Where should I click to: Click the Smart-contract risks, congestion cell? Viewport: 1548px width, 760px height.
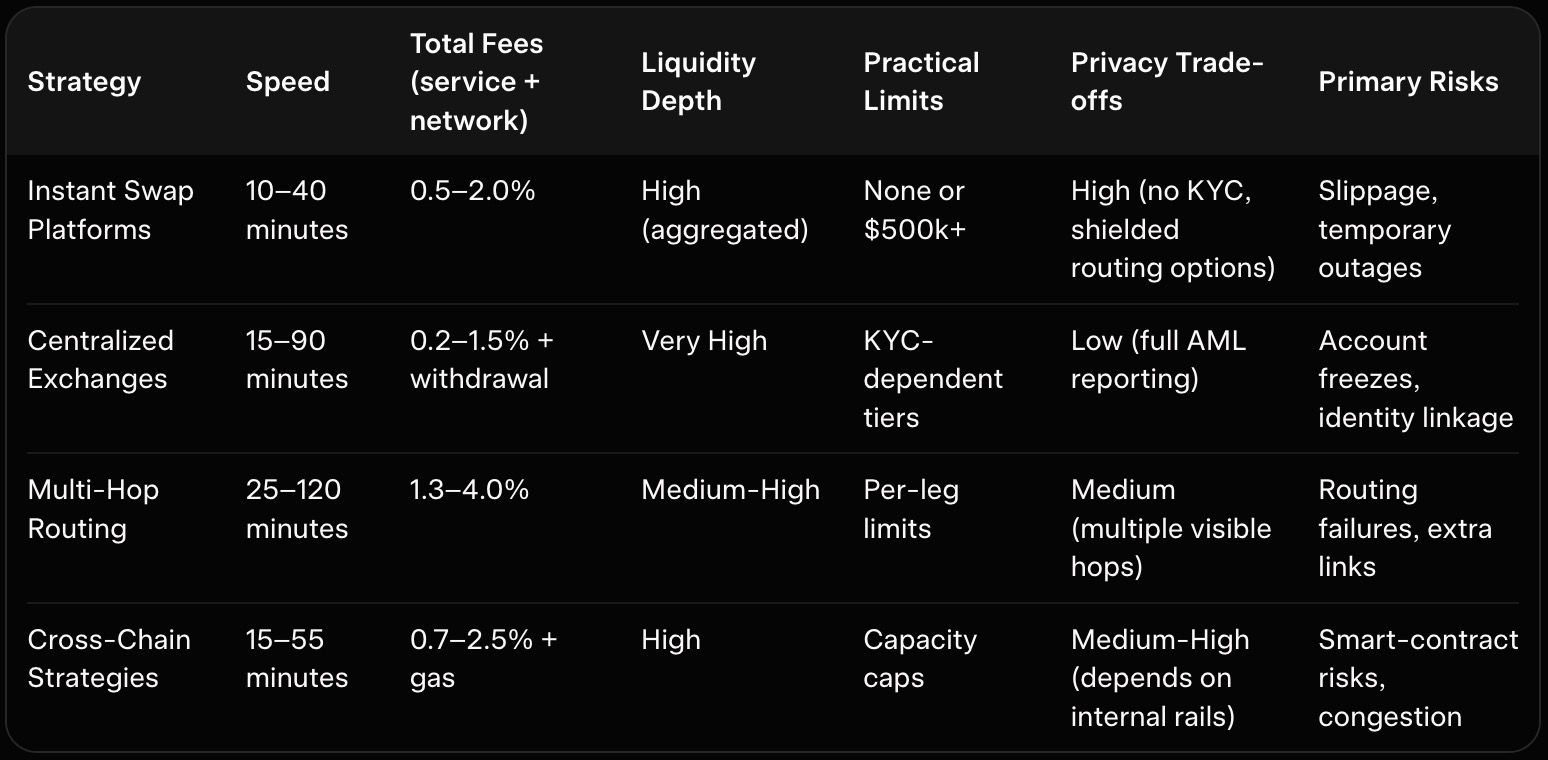click(1417, 678)
